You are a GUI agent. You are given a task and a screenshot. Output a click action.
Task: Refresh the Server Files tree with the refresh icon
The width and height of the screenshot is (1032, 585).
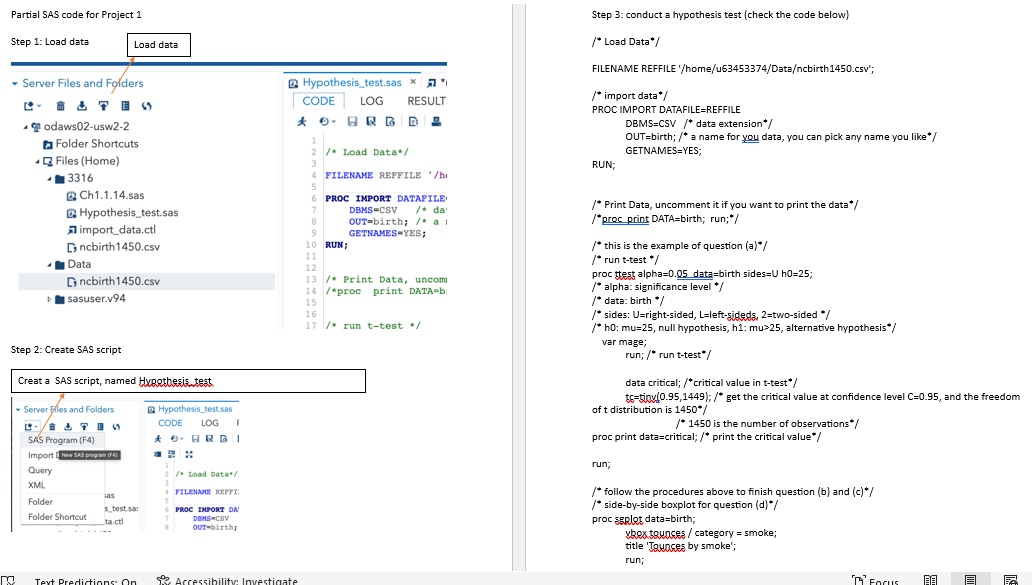point(147,106)
